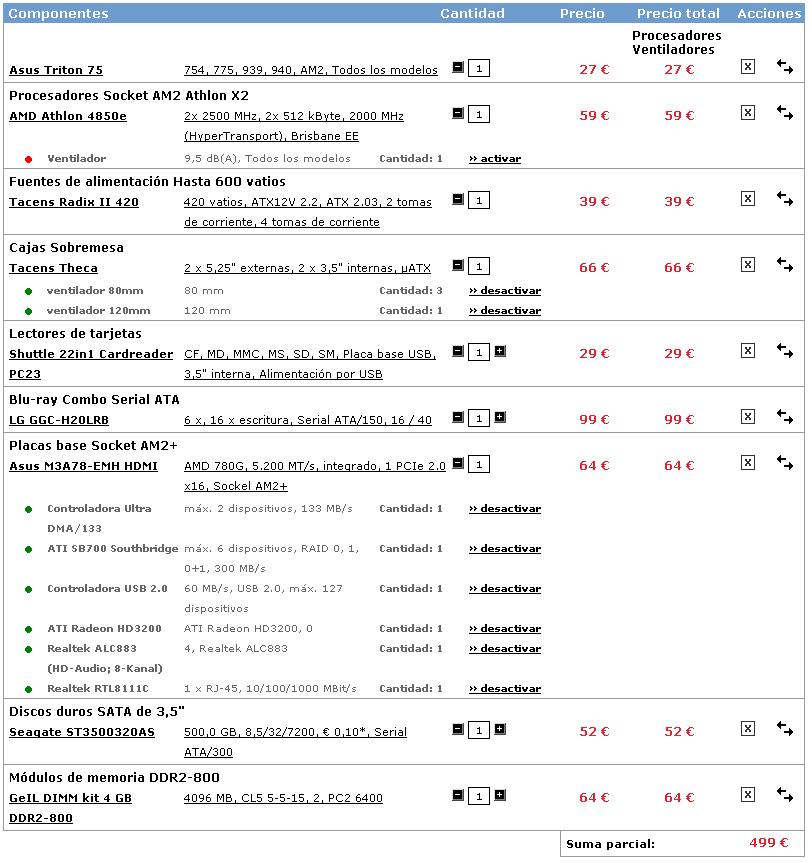
Task: Decrease quantity of Seagate ST3500320AS
Action: pyautogui.click(x=458, y=729)
